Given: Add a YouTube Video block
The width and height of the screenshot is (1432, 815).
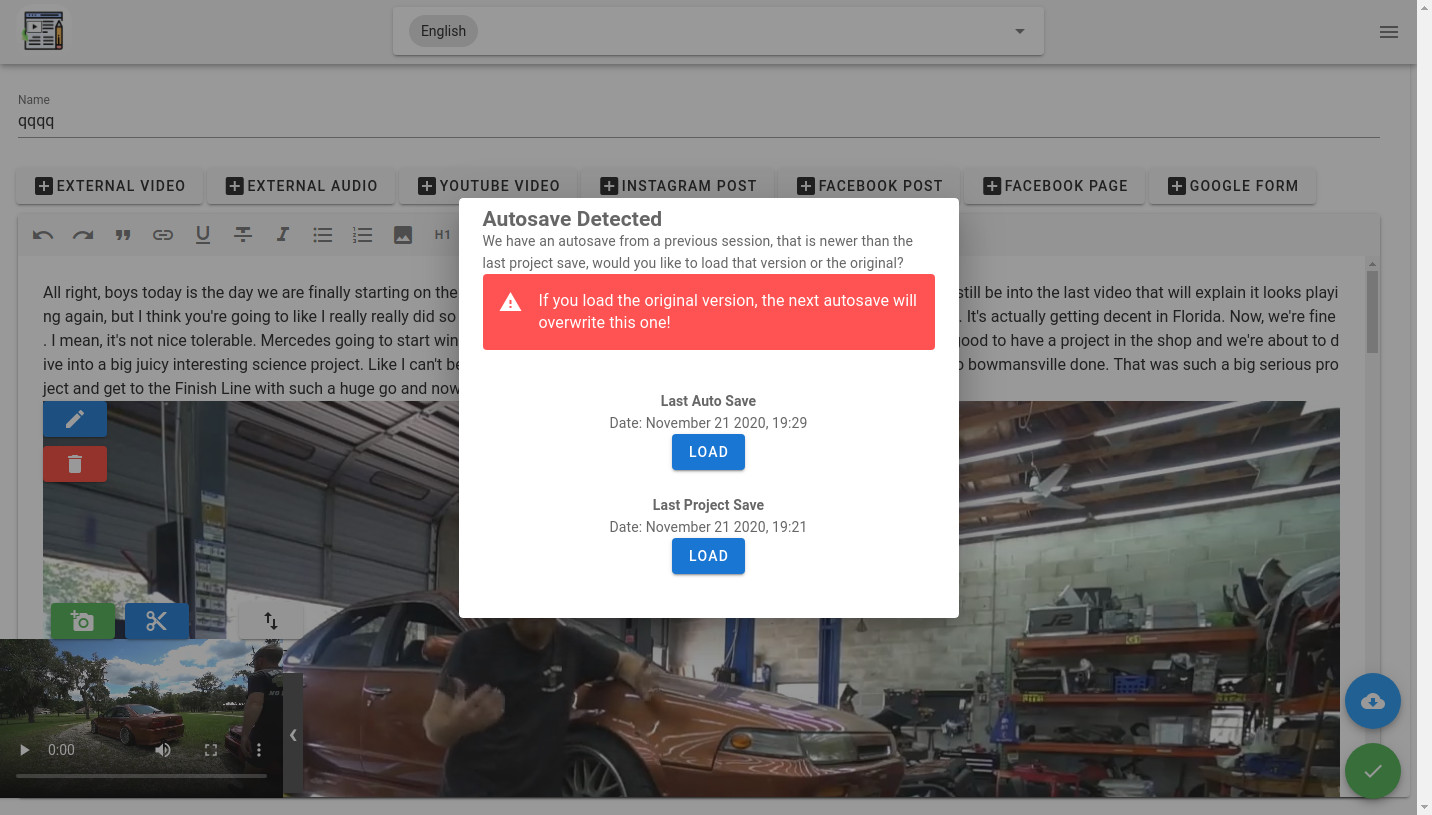Looking at the screenshot, I should (x=488, y=186).
